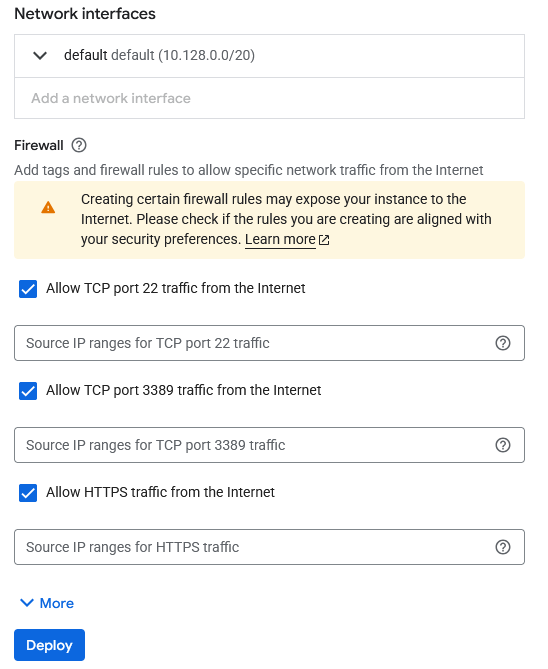Focus Source IP ranges for HTTPS traffic field
This screenshot has height=669, width=548.
(269, 547)
